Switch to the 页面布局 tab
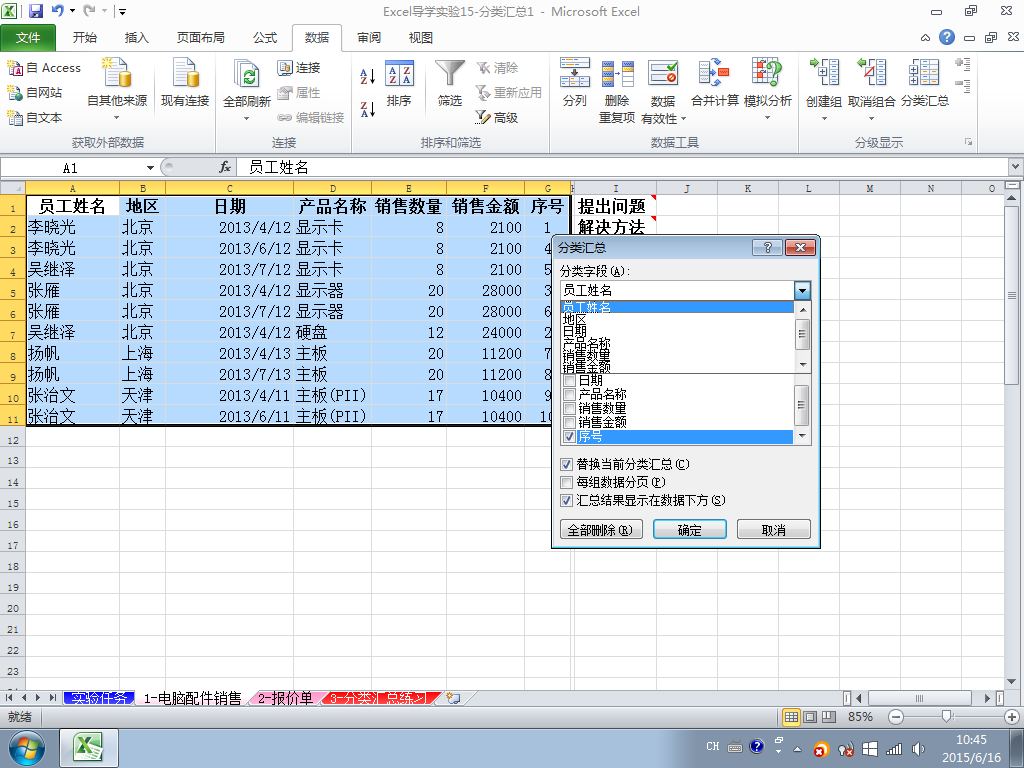This screenshot has height=768, width=1024. tap(200, 38)
